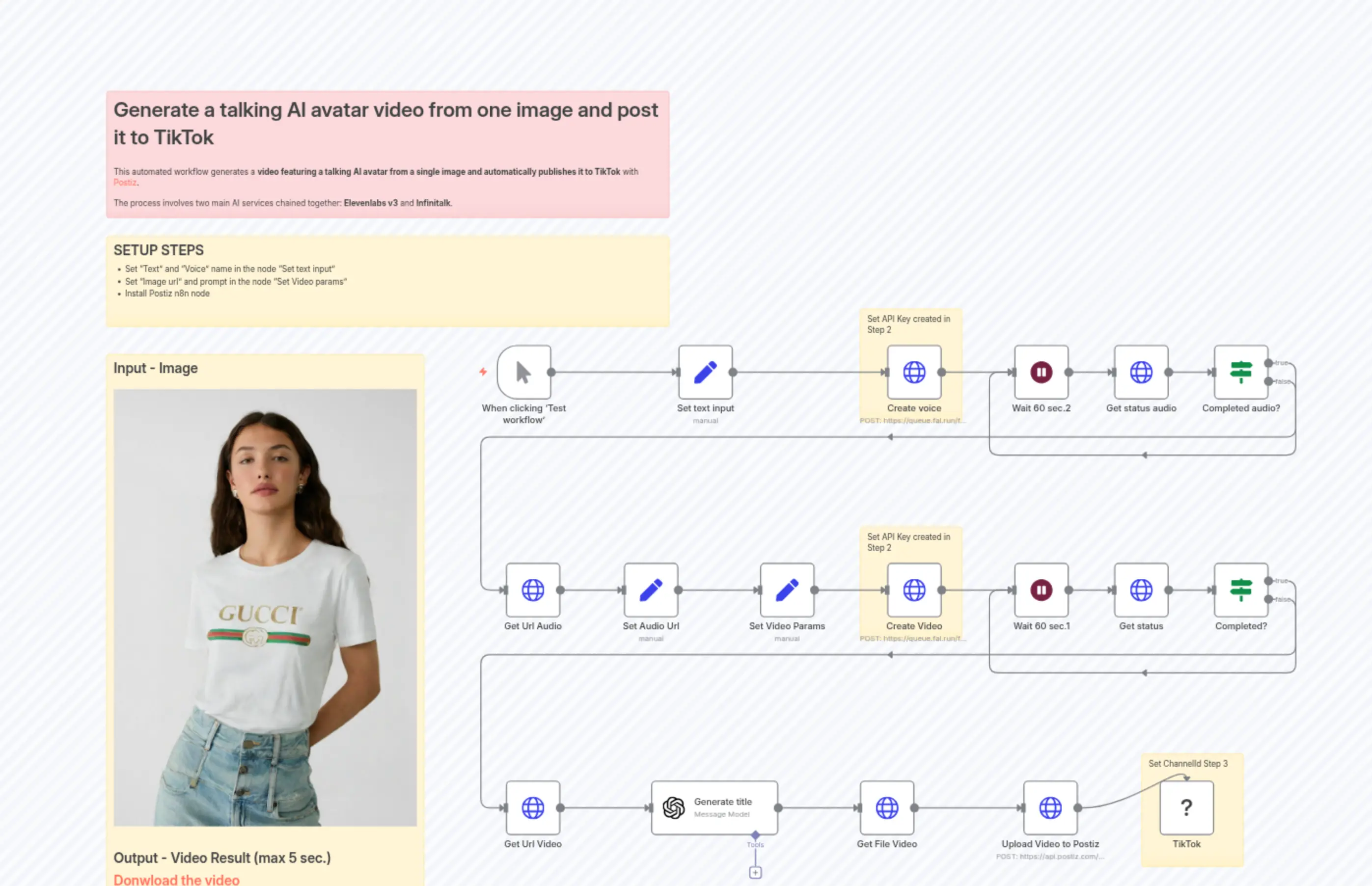
Task: Select the Set text input pencil node
Action: pyautogui.click(x=705, y=372)
